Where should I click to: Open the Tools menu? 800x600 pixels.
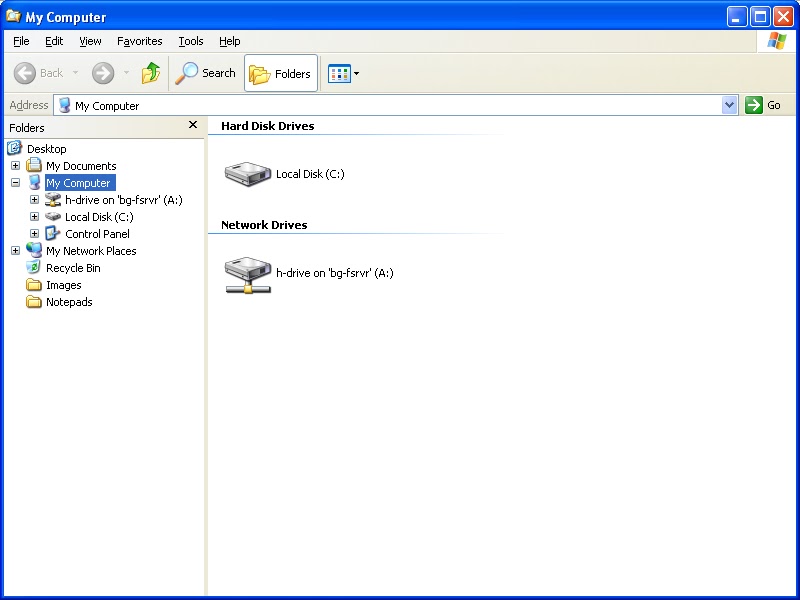[x=190, y=41]
